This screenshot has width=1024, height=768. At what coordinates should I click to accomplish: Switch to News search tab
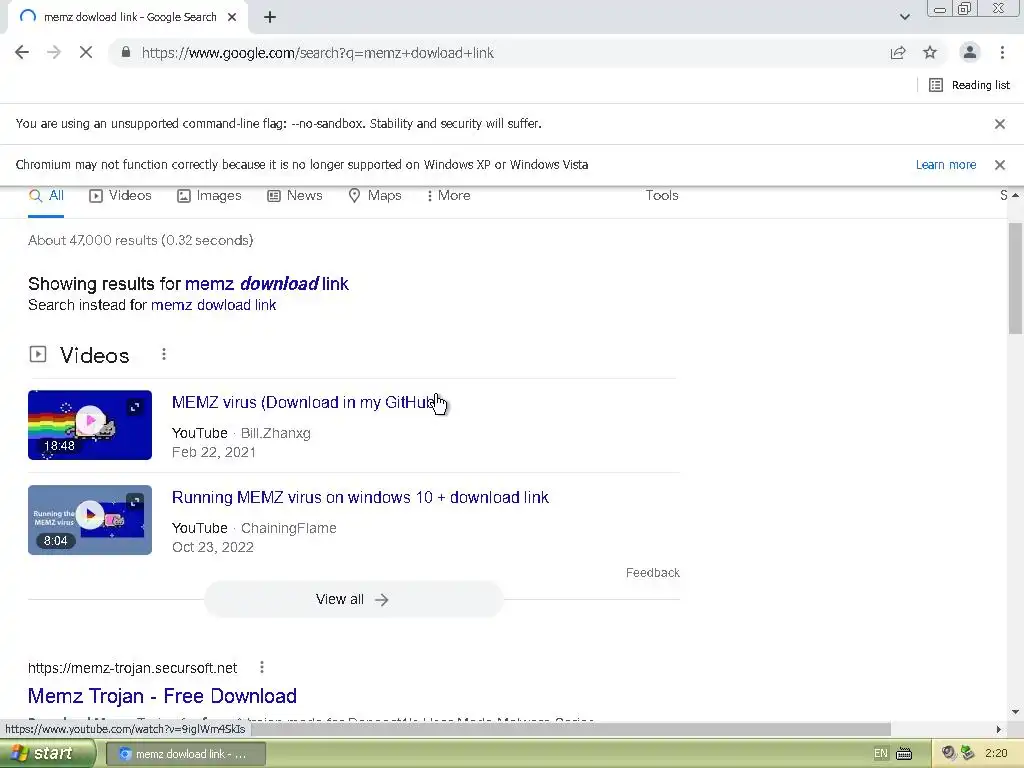295,196
